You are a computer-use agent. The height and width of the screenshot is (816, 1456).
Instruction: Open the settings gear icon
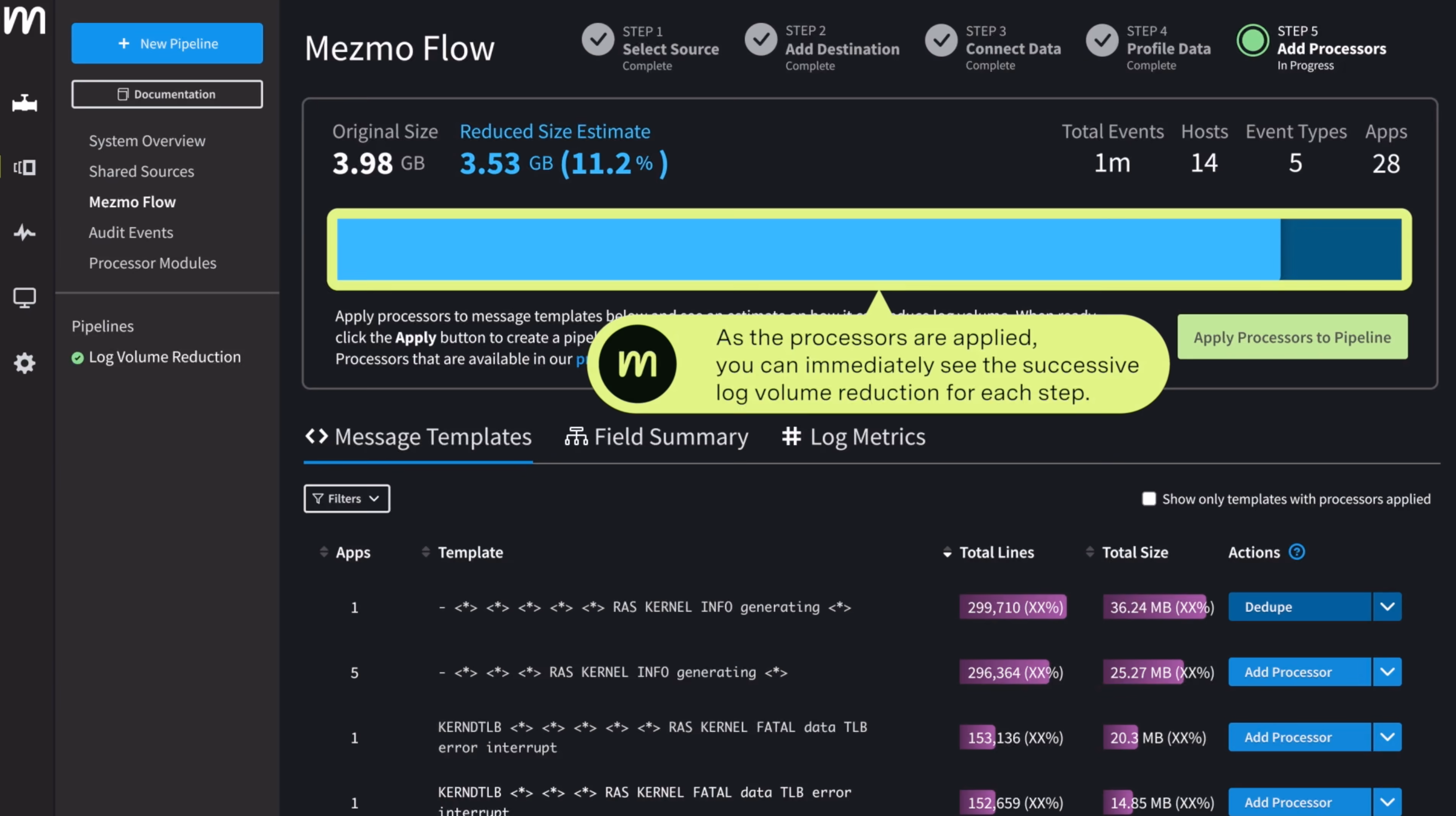24,363
